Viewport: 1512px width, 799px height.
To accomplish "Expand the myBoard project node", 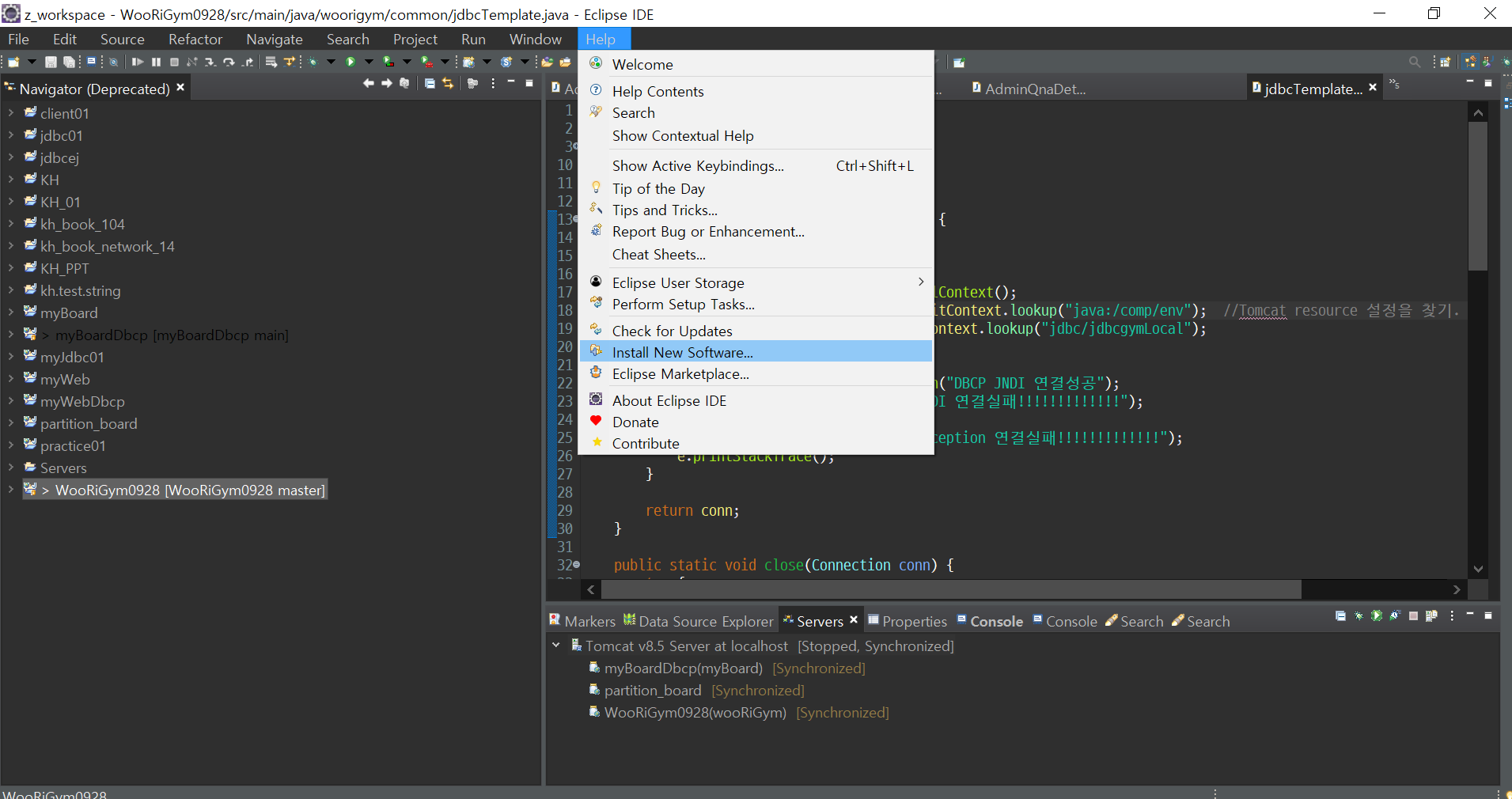I will (11, 312).
